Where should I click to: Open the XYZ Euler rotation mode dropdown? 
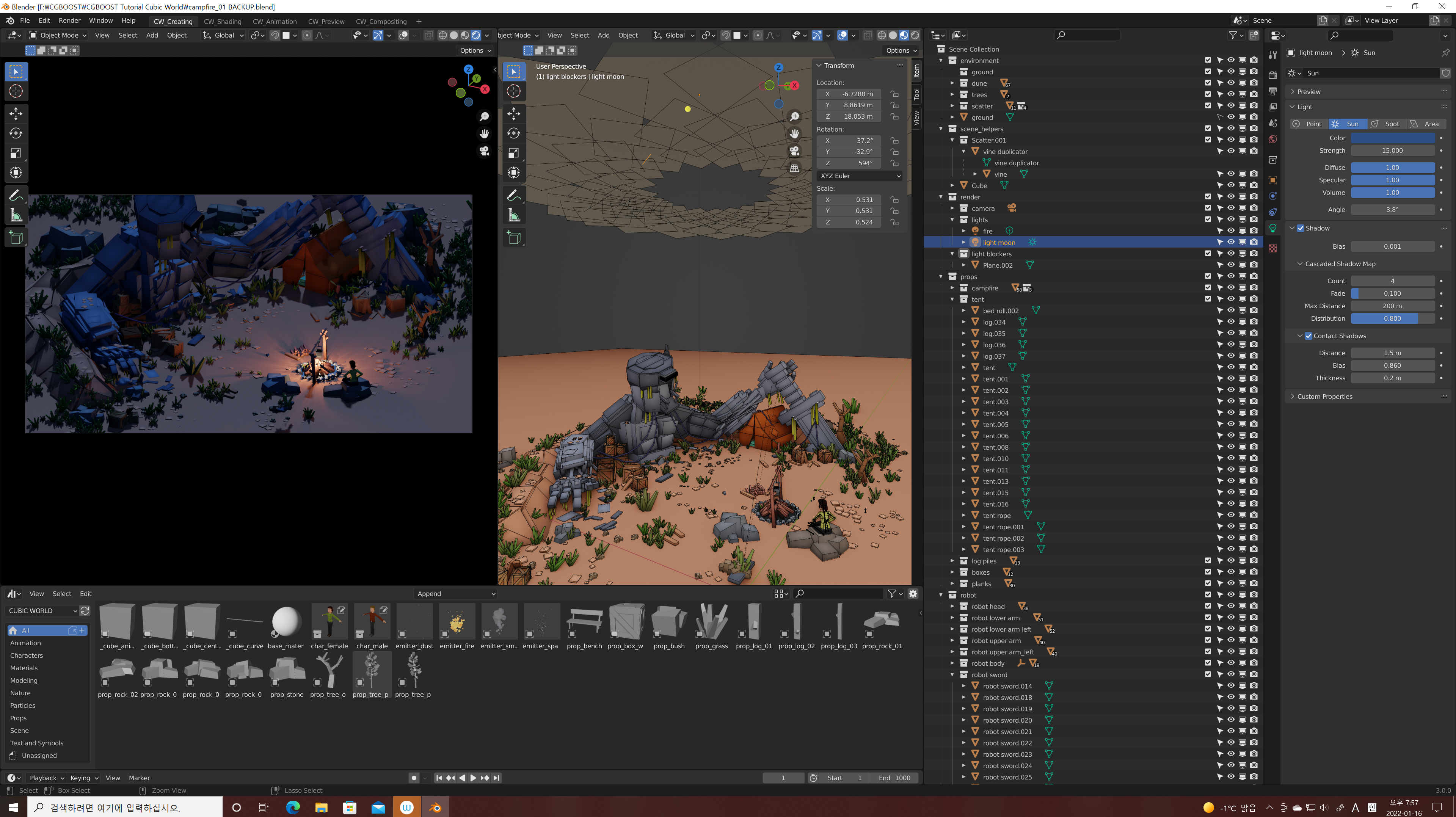(x=859, y=176)
